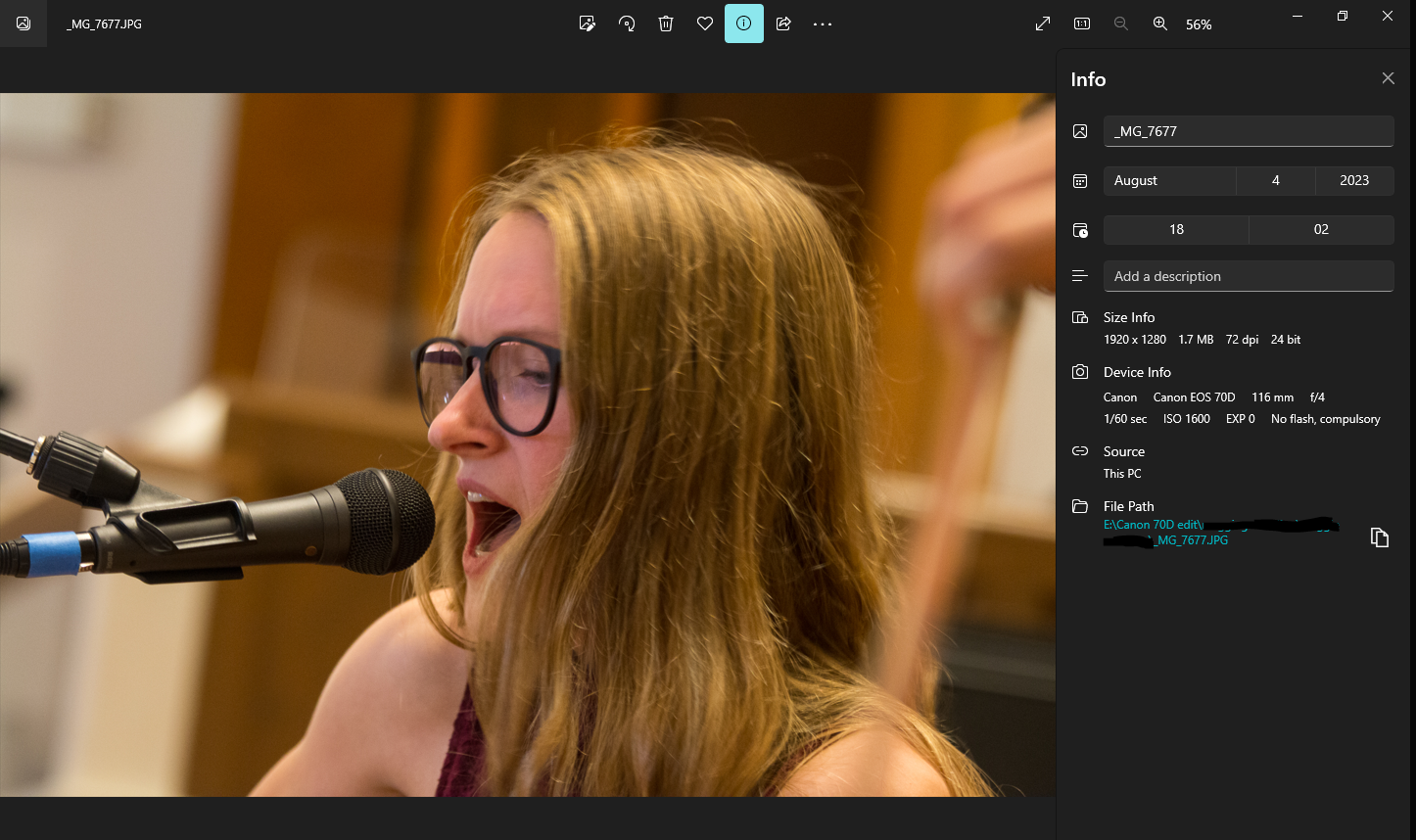Click the folder icon beside File Path
This screenshot has width=1416, height=840.
pos(1080,506)
